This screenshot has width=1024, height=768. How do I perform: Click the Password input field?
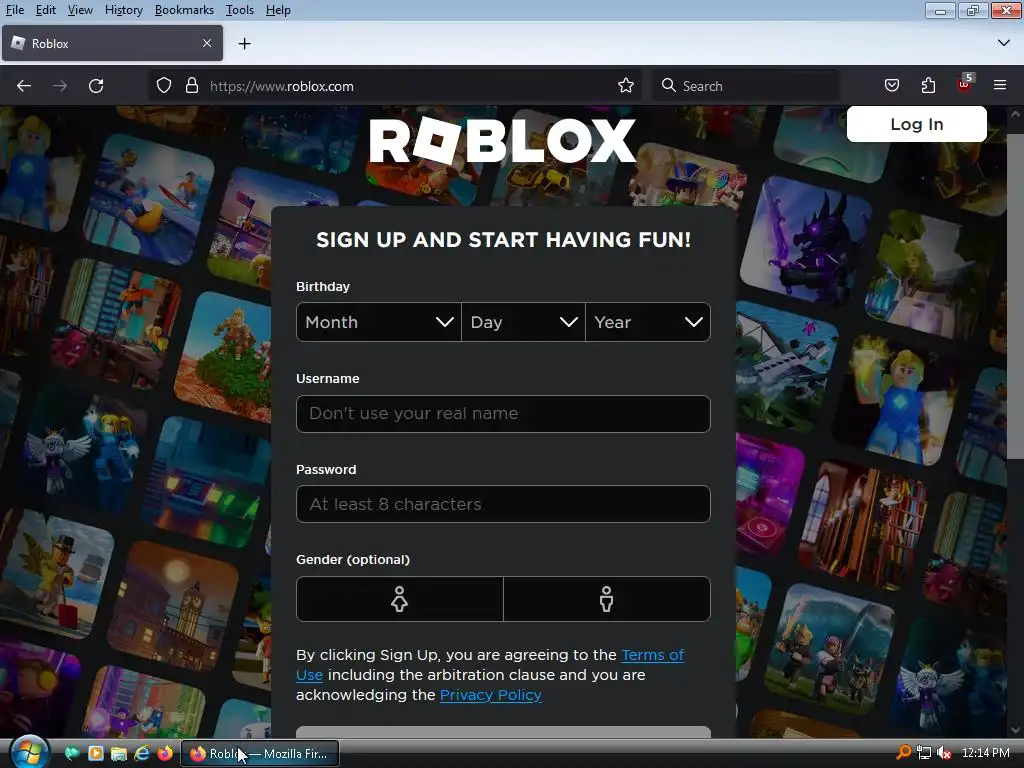[503, 504]
